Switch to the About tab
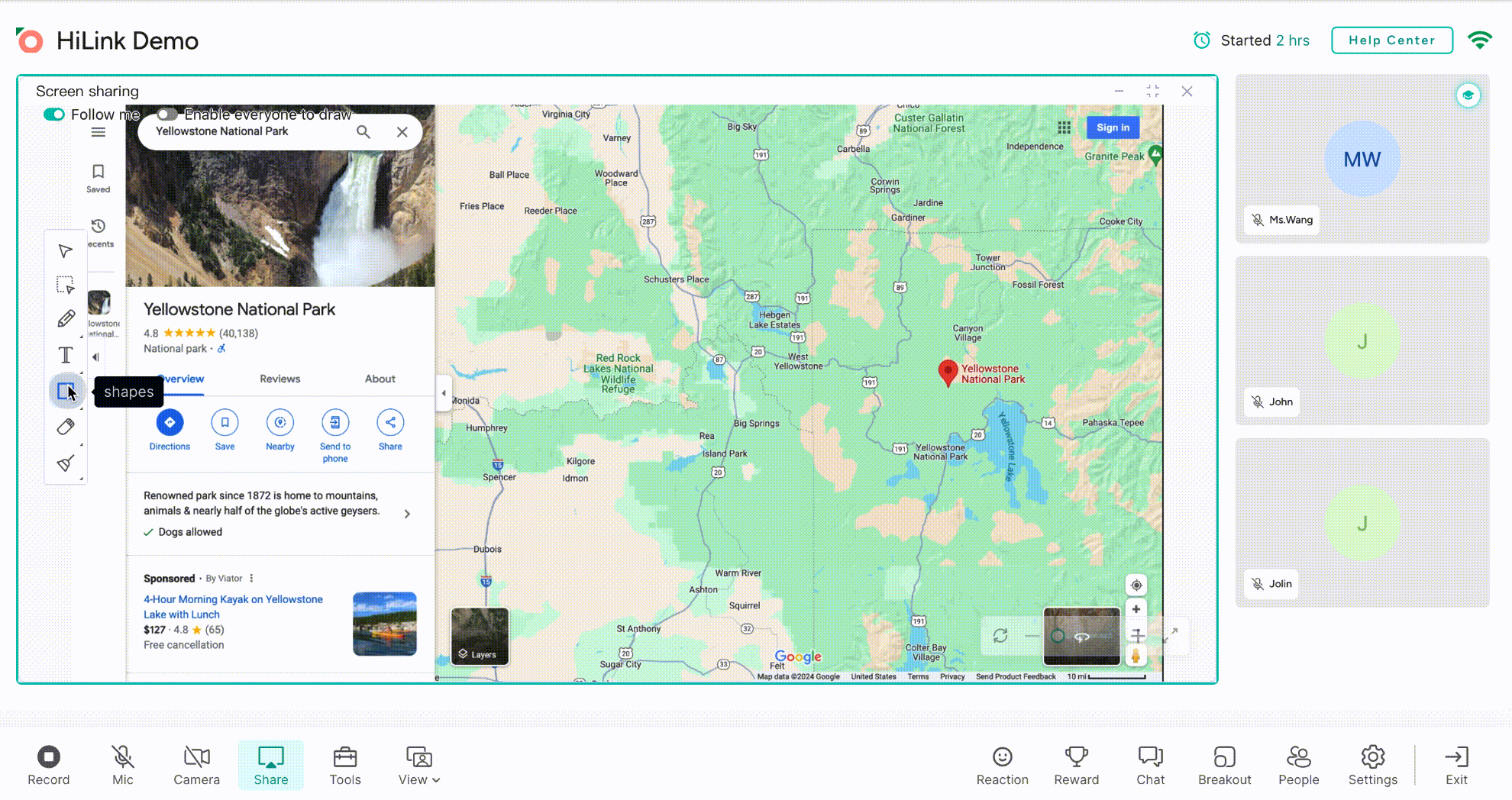The width and height of the screenshot is (1512, 800). [380, 379]
